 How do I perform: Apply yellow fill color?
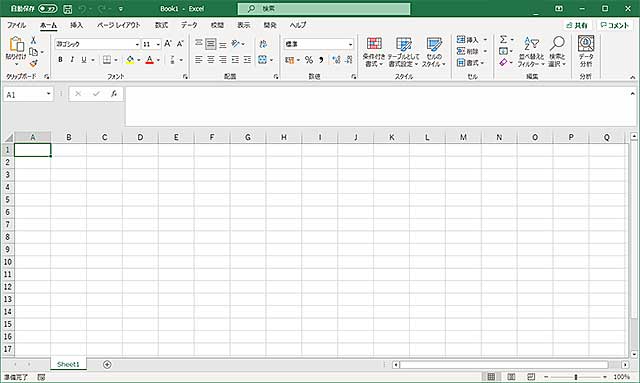pyautogui.click(x=130, y=60)
